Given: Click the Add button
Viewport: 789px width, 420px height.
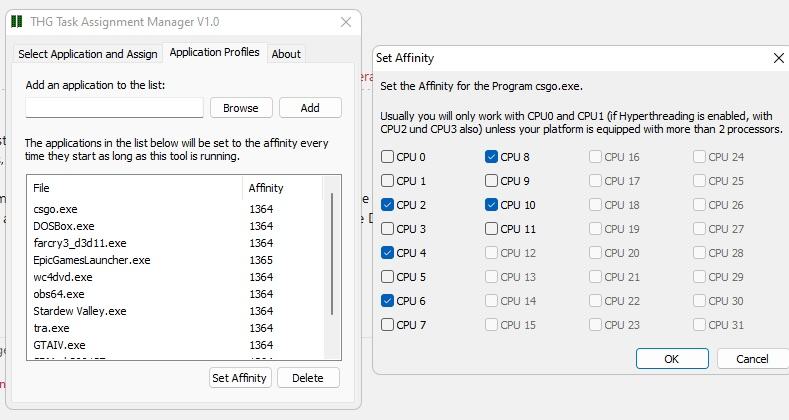Looking at the screenshot, I should pos(310,108).
